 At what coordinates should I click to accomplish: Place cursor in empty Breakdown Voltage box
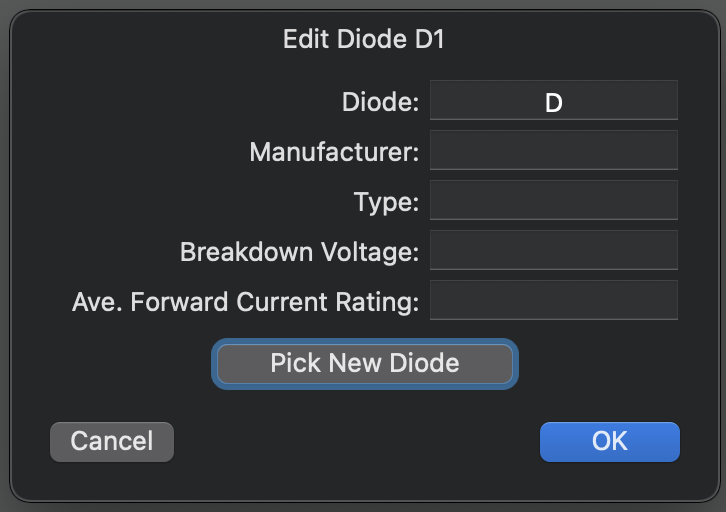click(x=553, y=250)
